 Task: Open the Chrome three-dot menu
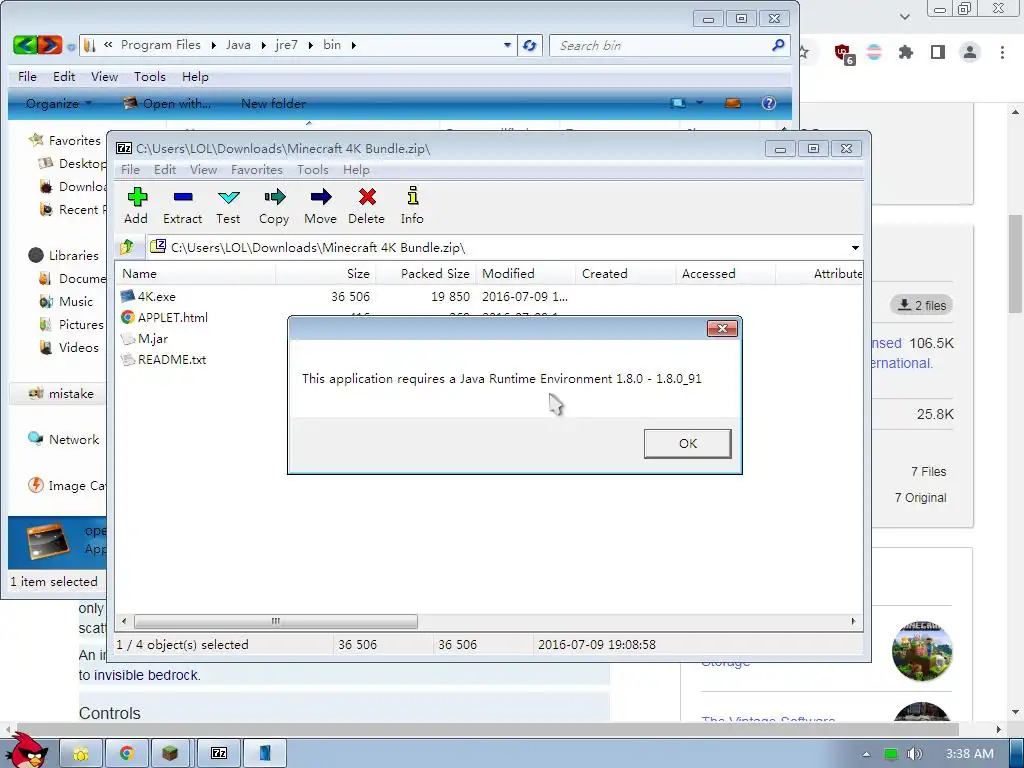[1002, 52]
